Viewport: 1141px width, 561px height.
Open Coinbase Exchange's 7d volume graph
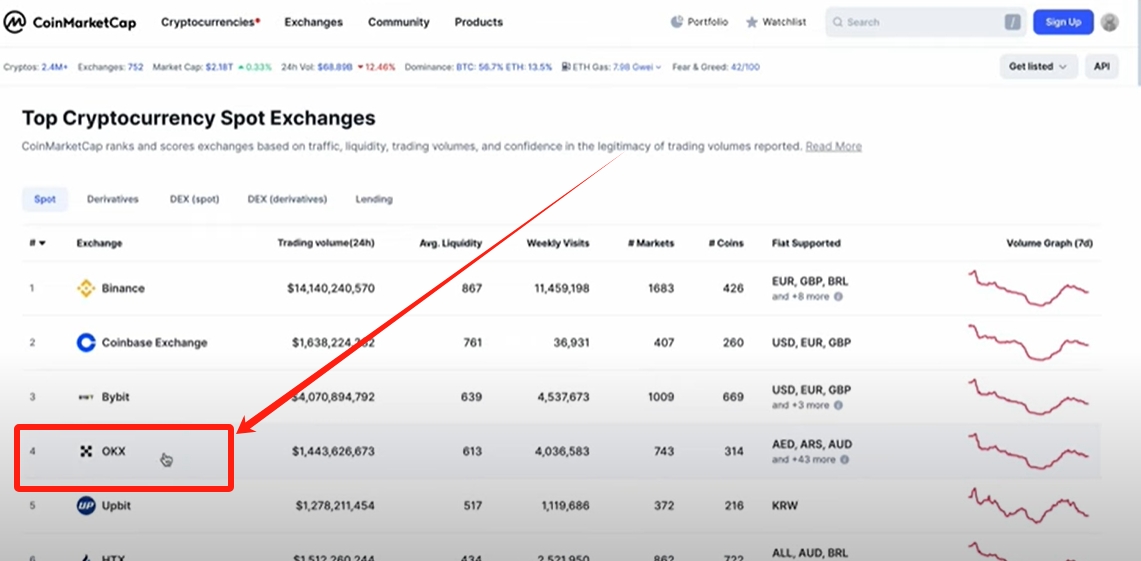point(1028,343)
